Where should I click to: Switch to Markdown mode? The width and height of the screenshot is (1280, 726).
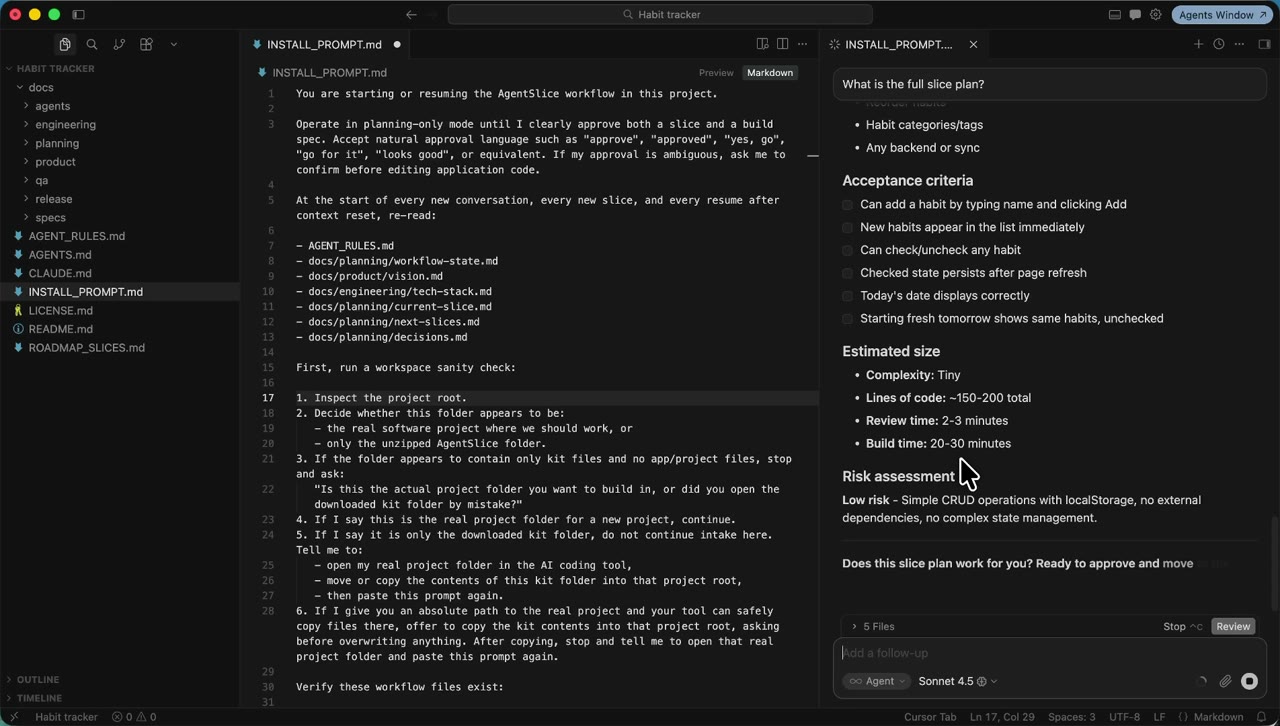[x=770, y=73]
